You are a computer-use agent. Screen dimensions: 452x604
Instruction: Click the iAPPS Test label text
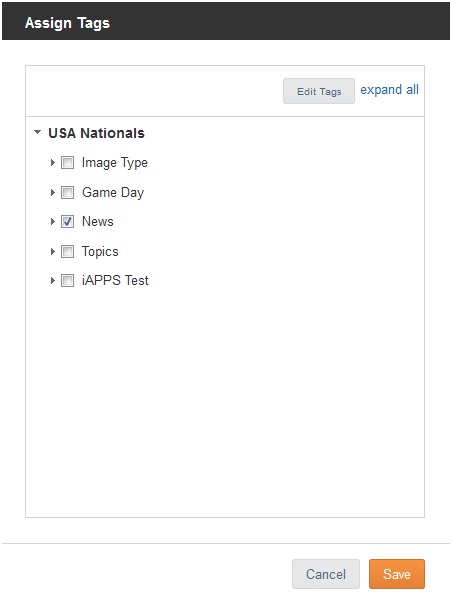coord(115,280)
